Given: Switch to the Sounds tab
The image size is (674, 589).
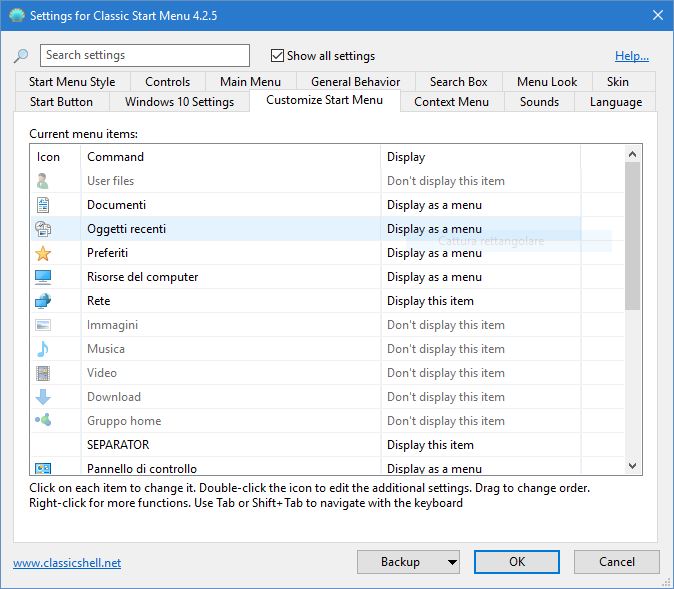Looking at the screenshot, I should coord(539,102).
